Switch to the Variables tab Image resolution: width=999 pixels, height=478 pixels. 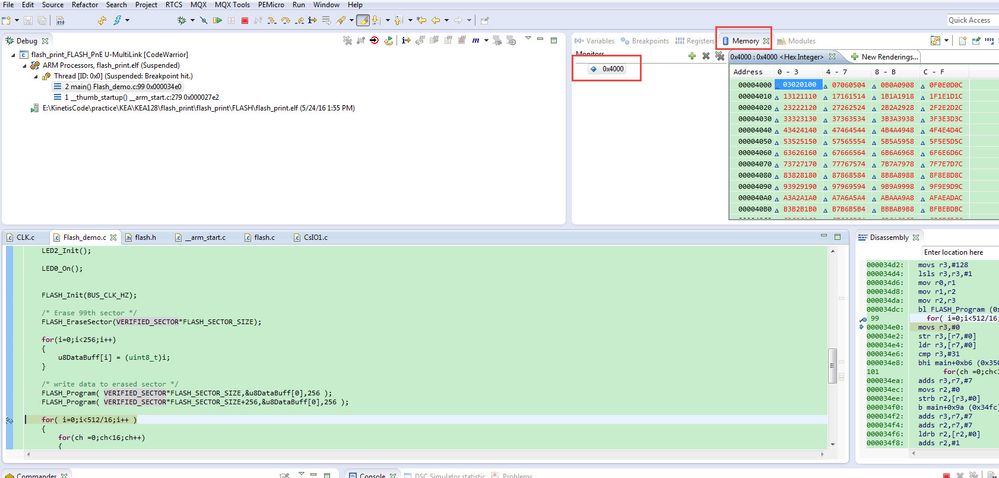(594, 41)
